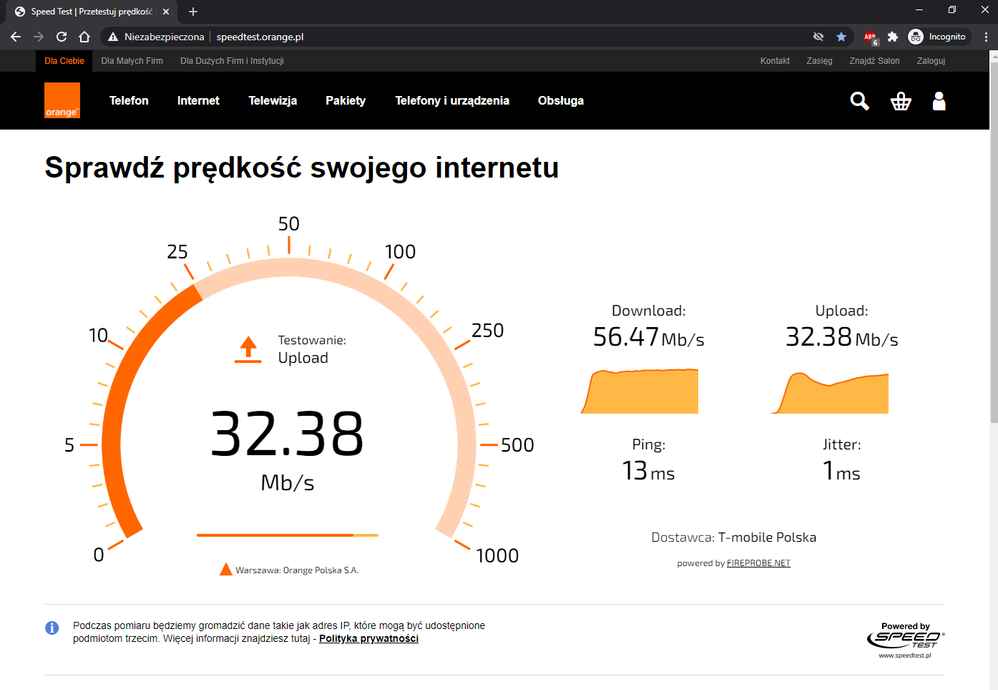This screenshot has width=998, height=690.
Task: Click the Zaloguj link
Action: [x=931, y=61]
